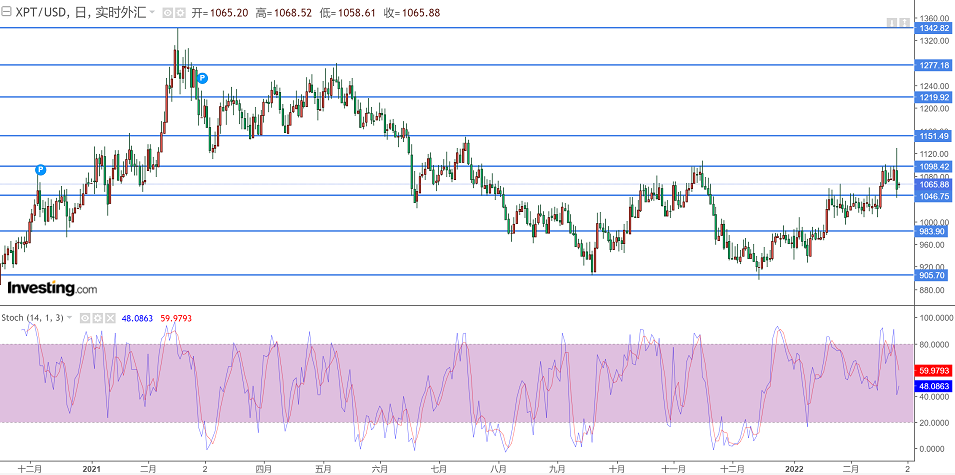Select the Stoch (14, 1, 3) label

[x=32, y=317]
